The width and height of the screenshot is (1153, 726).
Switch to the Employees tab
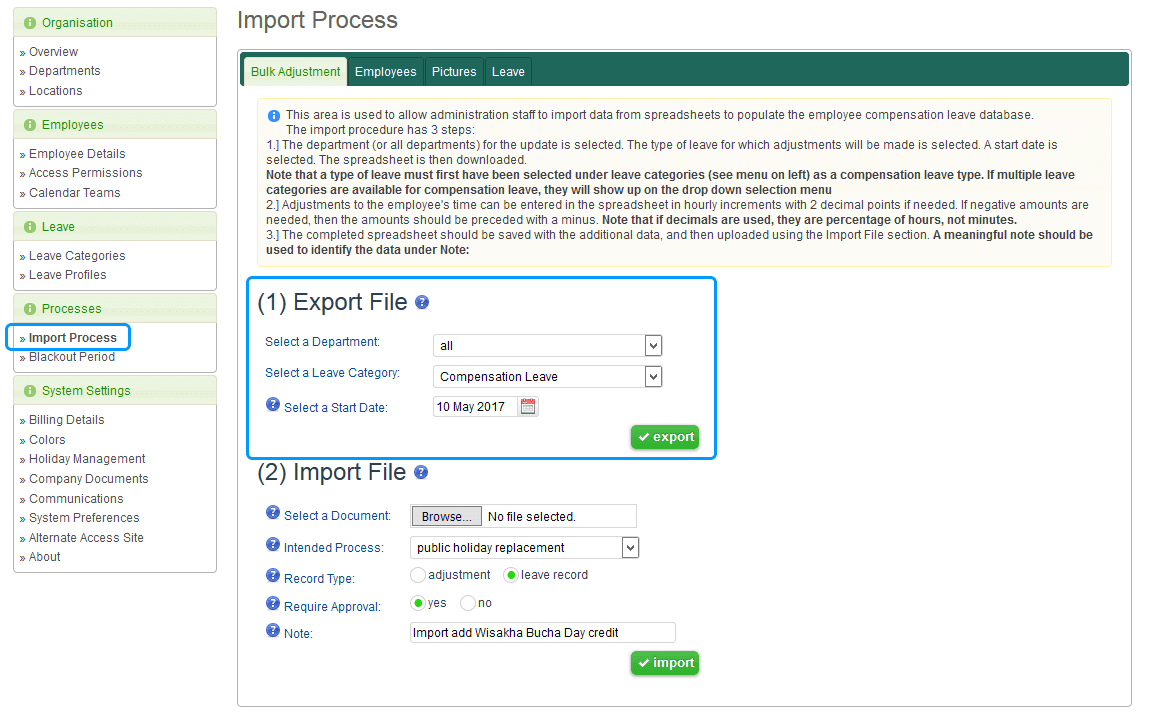pyautogui.click(x=385, y=71)
